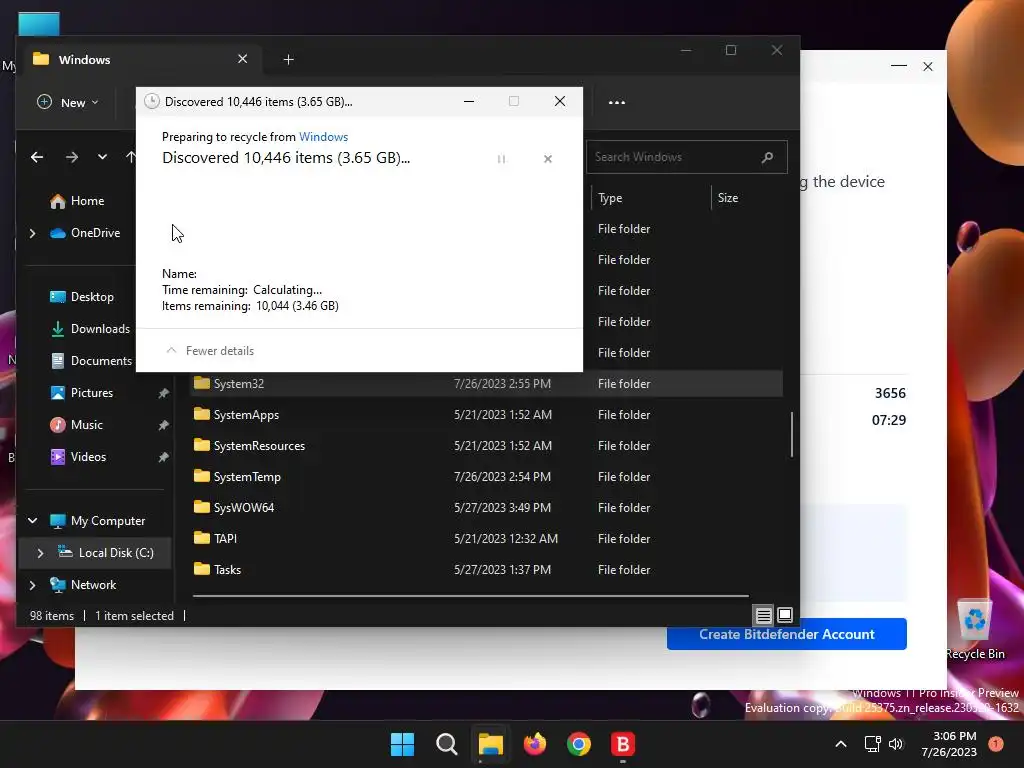Open OneDrive in the navigation pane
1024x768 pixels.
(x=86, y=232)
